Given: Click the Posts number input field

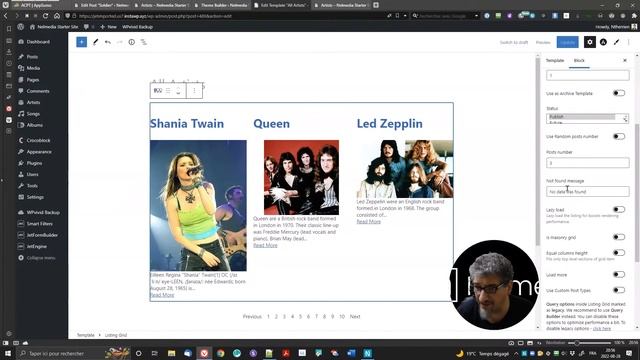Looking at the screenshot, I should point(587,163).
